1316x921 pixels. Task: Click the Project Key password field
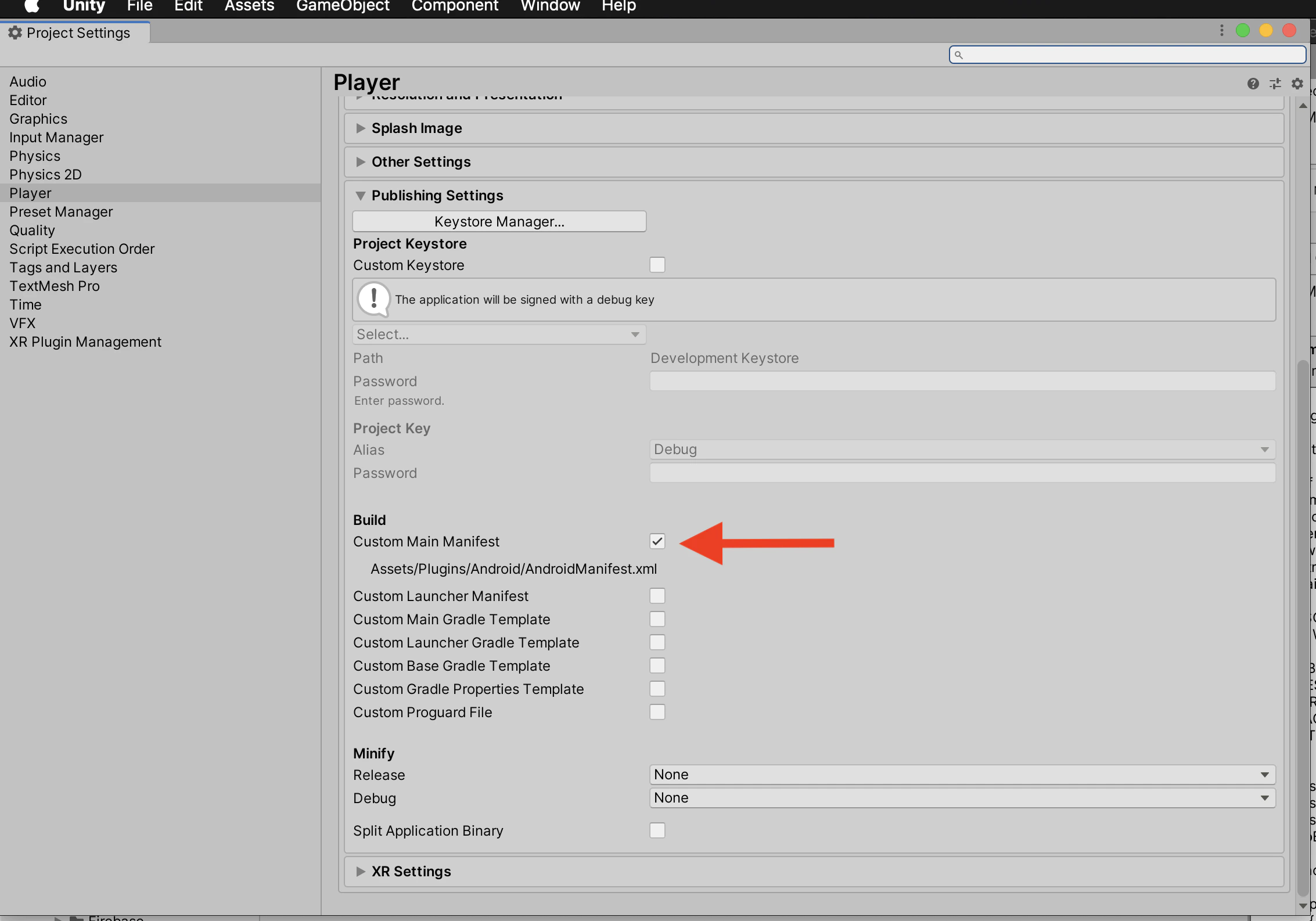(961, 473)
